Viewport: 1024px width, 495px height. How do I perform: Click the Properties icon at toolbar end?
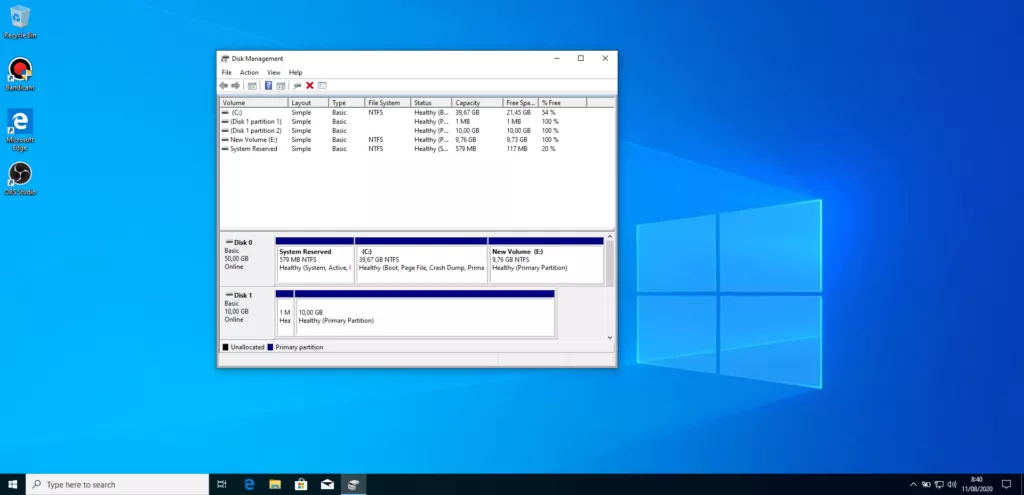[322, 86]
